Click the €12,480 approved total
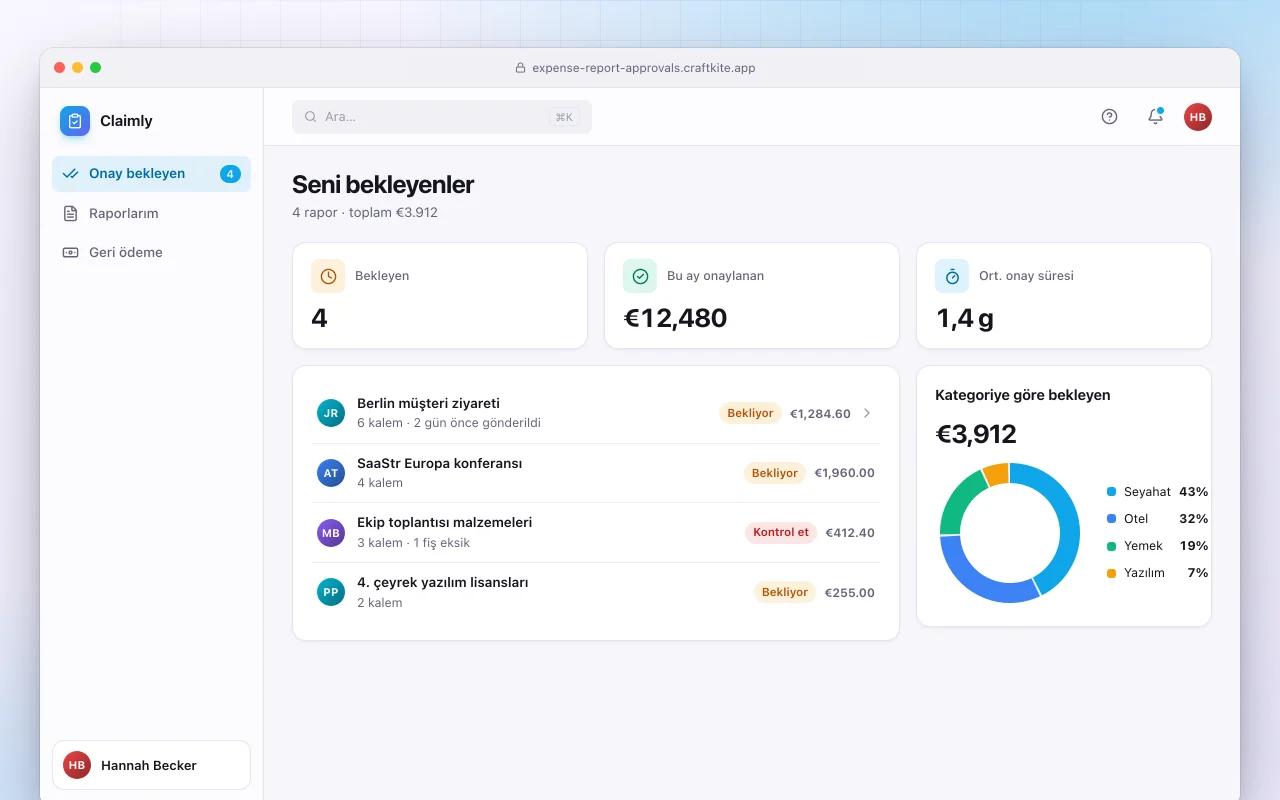This screenshot has width=1280, height=800. pyautogui.click(x=676, y=319)
